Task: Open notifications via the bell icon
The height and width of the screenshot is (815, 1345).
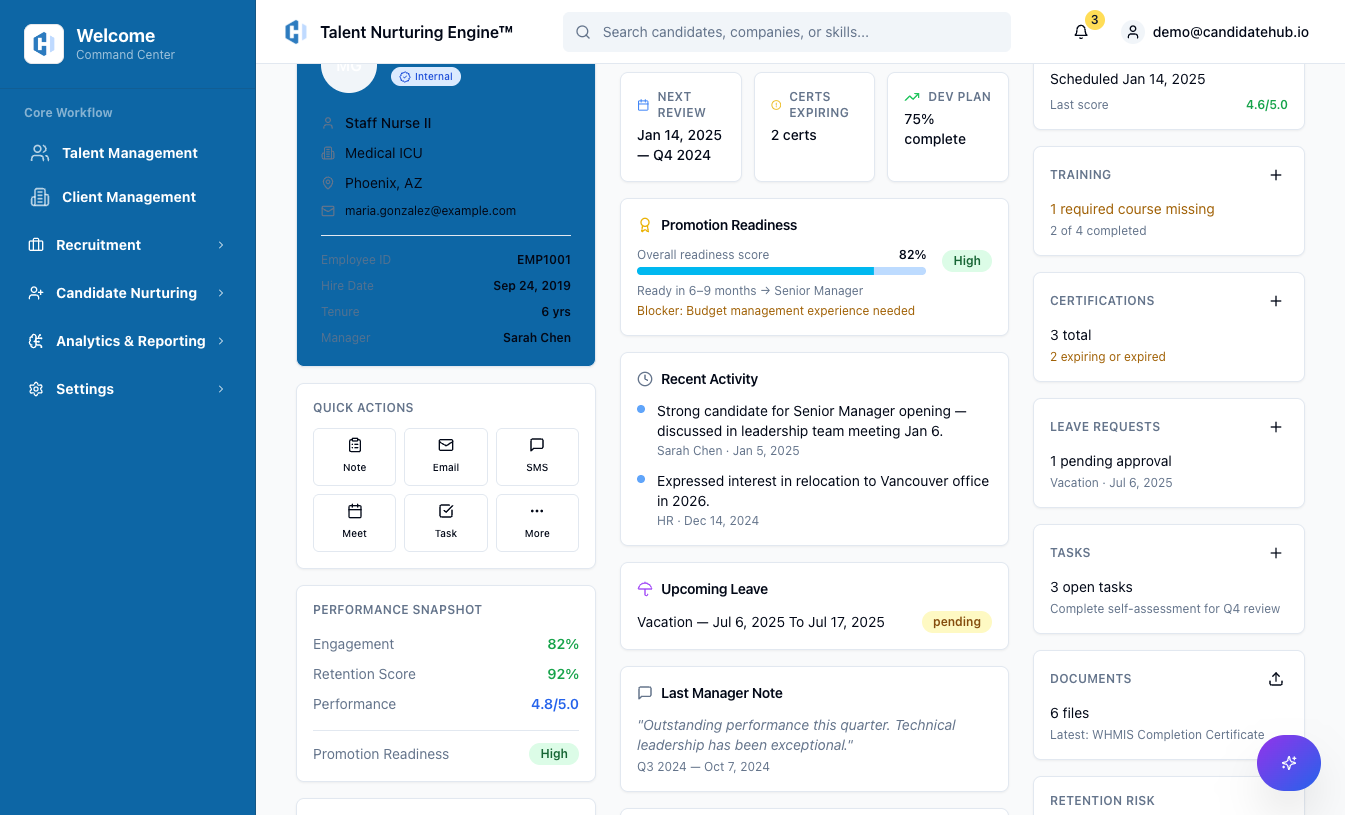Action: tap(1080, 32)
